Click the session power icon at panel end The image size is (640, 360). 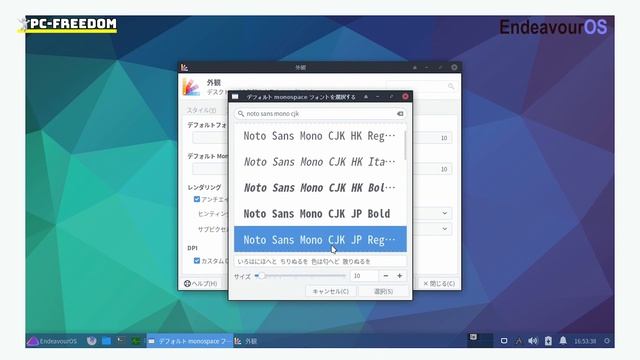607,341
